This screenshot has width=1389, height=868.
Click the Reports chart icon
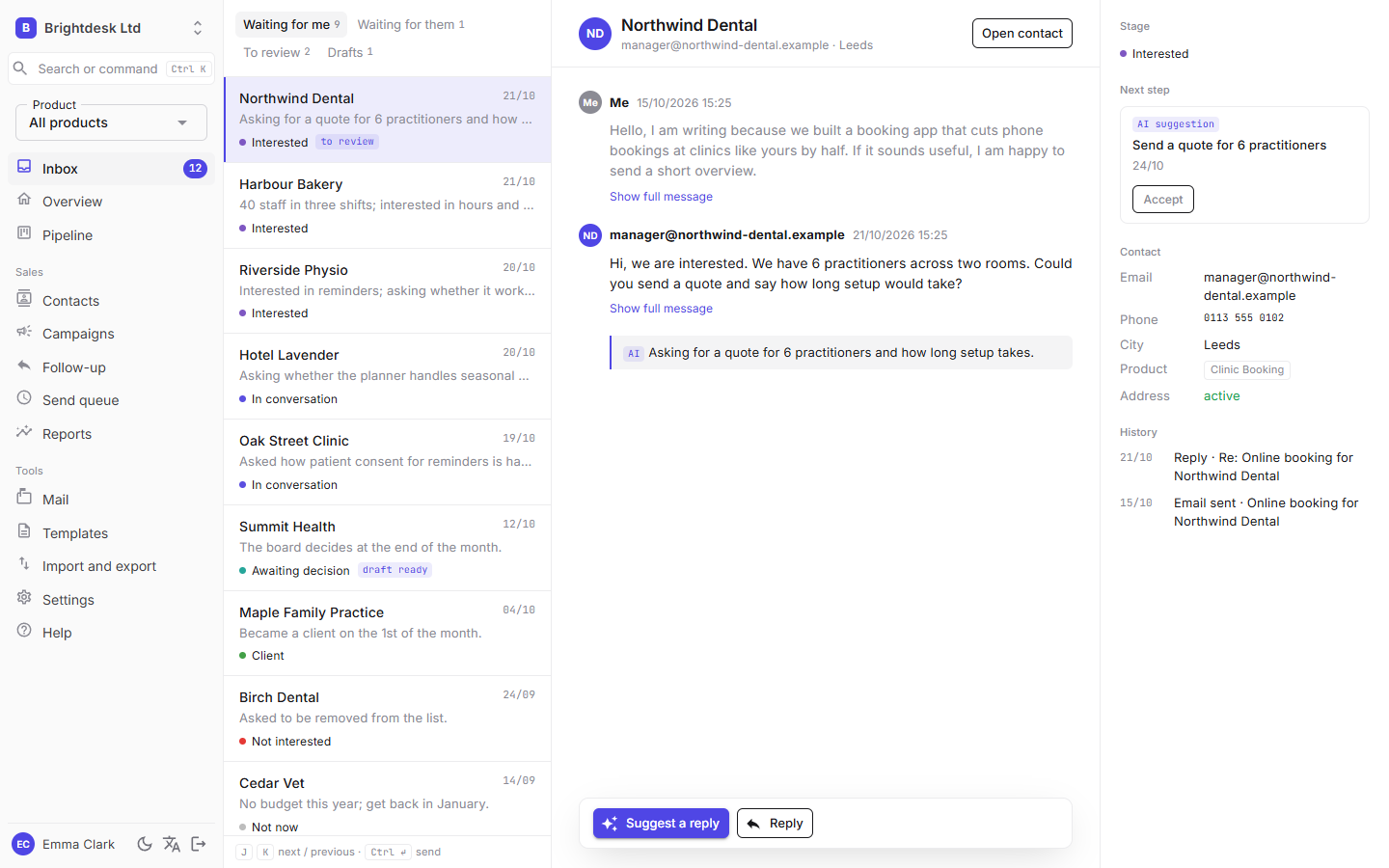pos(24,433)
